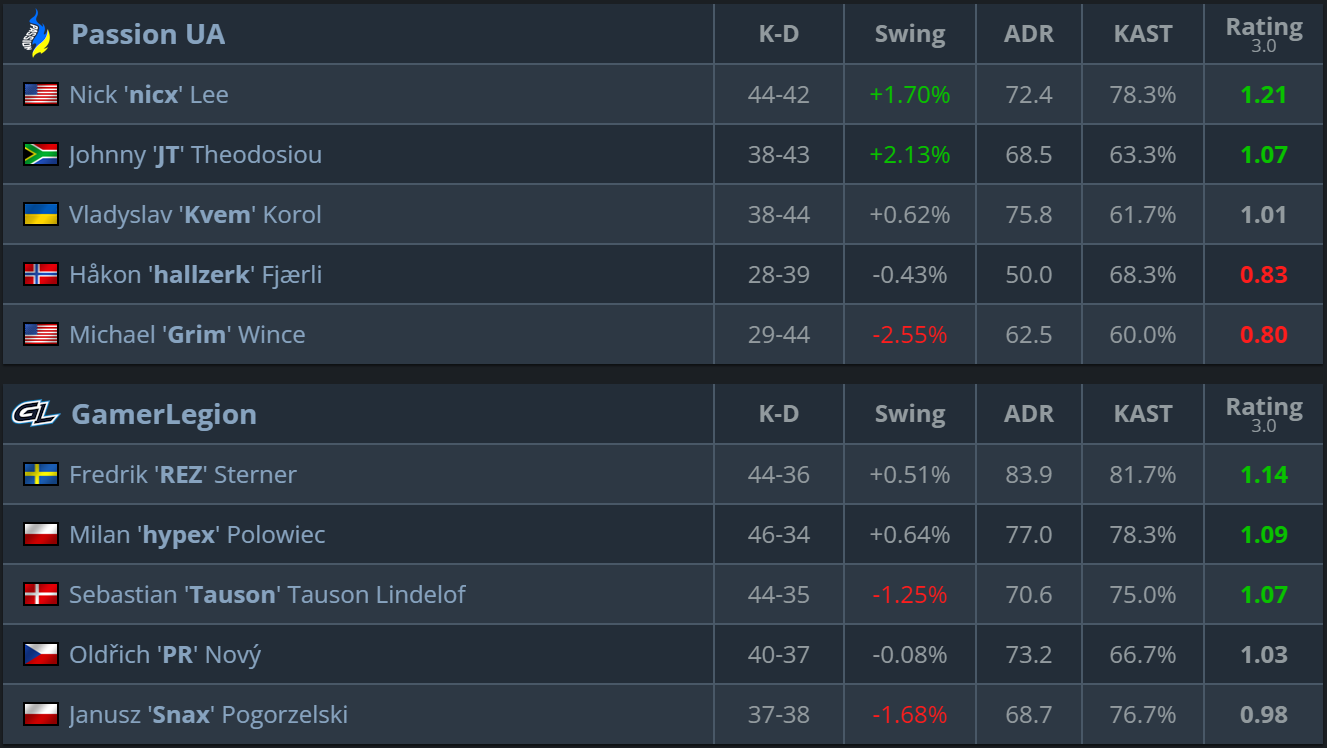Click the GamerLegion GL logo

(36, 414)
